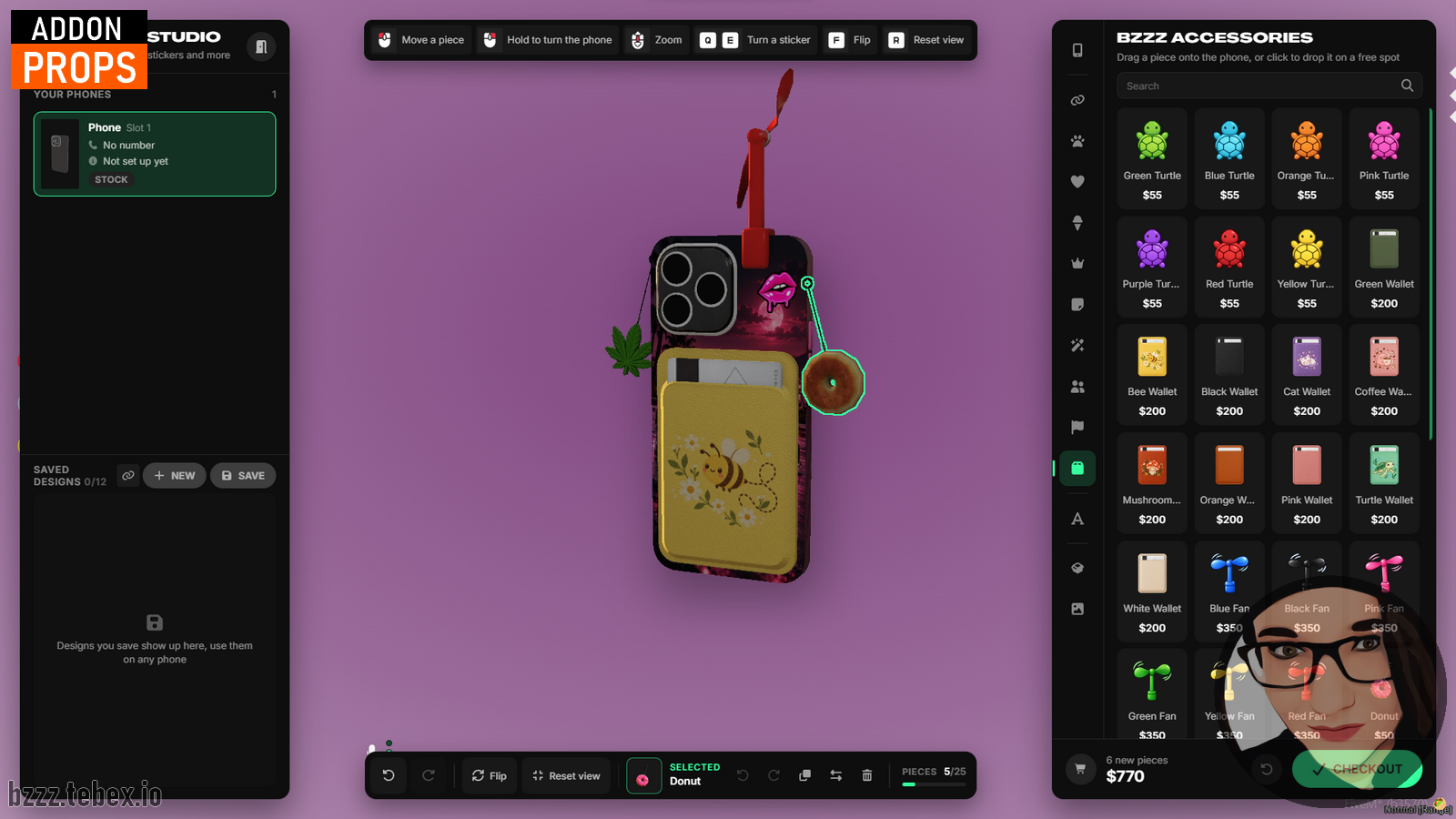The width and height of the screenshot is (1456, 819).
Task: Add the Blue Turtle accessory
Action: click(1229, 158)
